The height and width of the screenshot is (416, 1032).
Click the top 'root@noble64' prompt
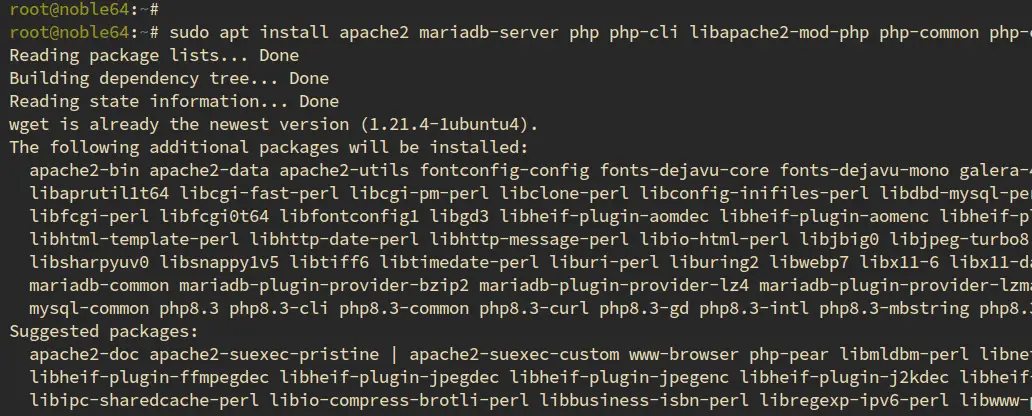click(69, 9)
